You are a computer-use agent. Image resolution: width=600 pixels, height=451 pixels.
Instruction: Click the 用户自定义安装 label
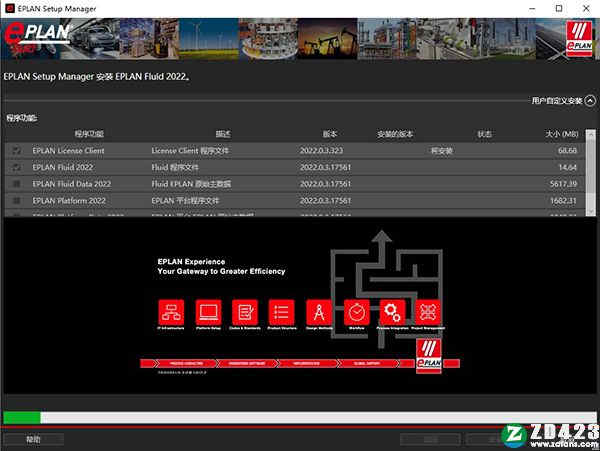click(557, 101)
